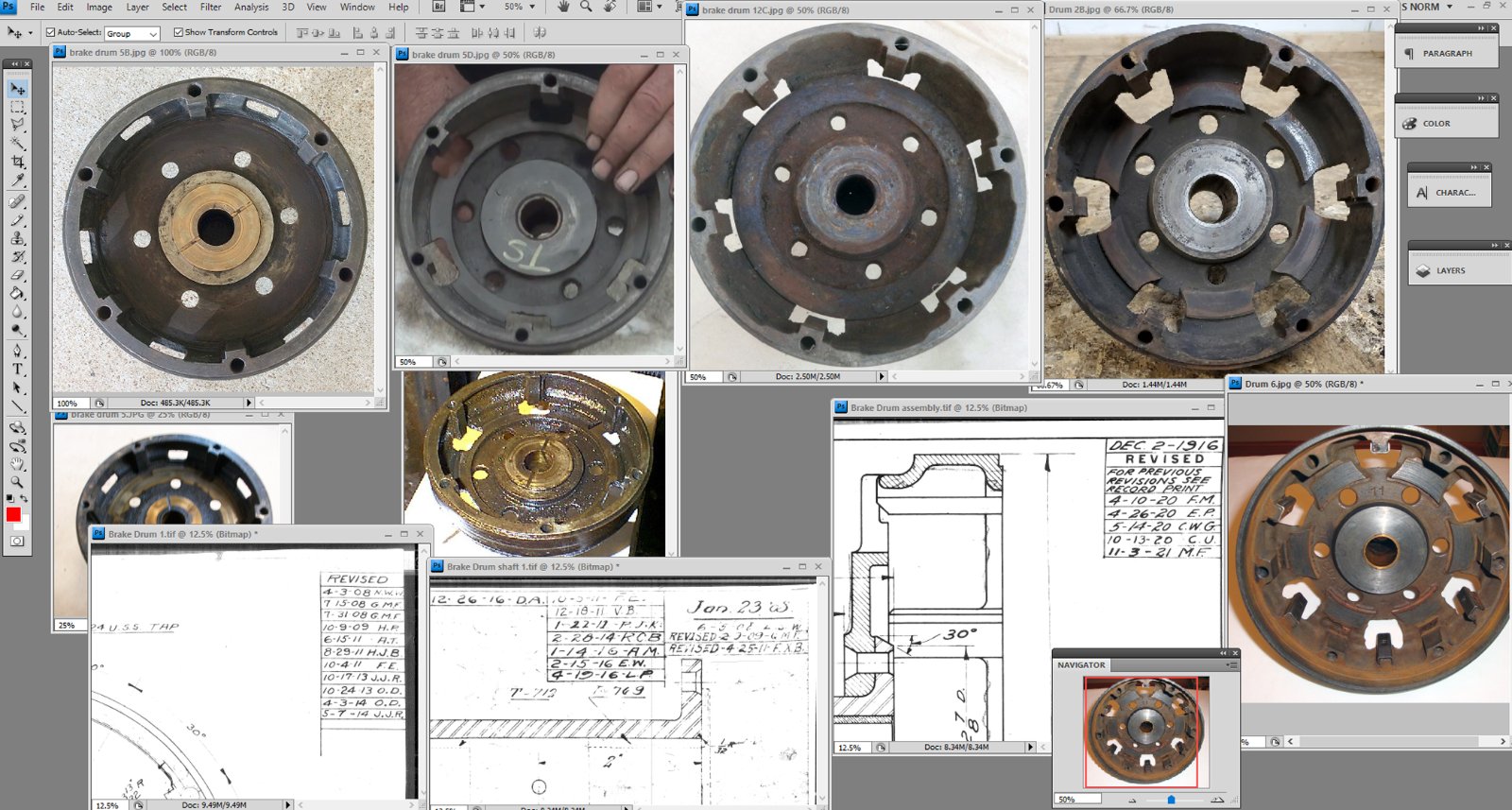Screen dimensions: 1512x810
Task: Select the Magic Wand tool
Action: (x=17, y=144)
